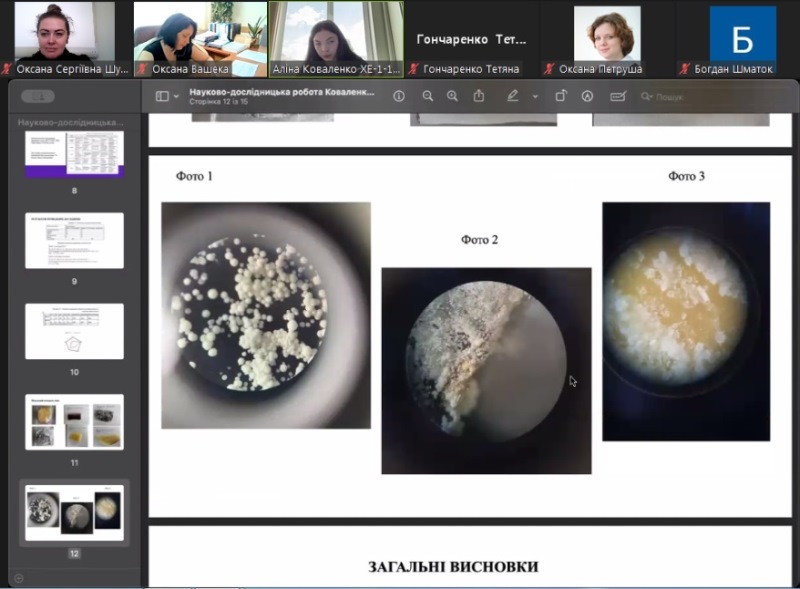This screenshot has width=800, height=589.
Task: Expand the sidebar view options chevron
Action: coord(177,97)
